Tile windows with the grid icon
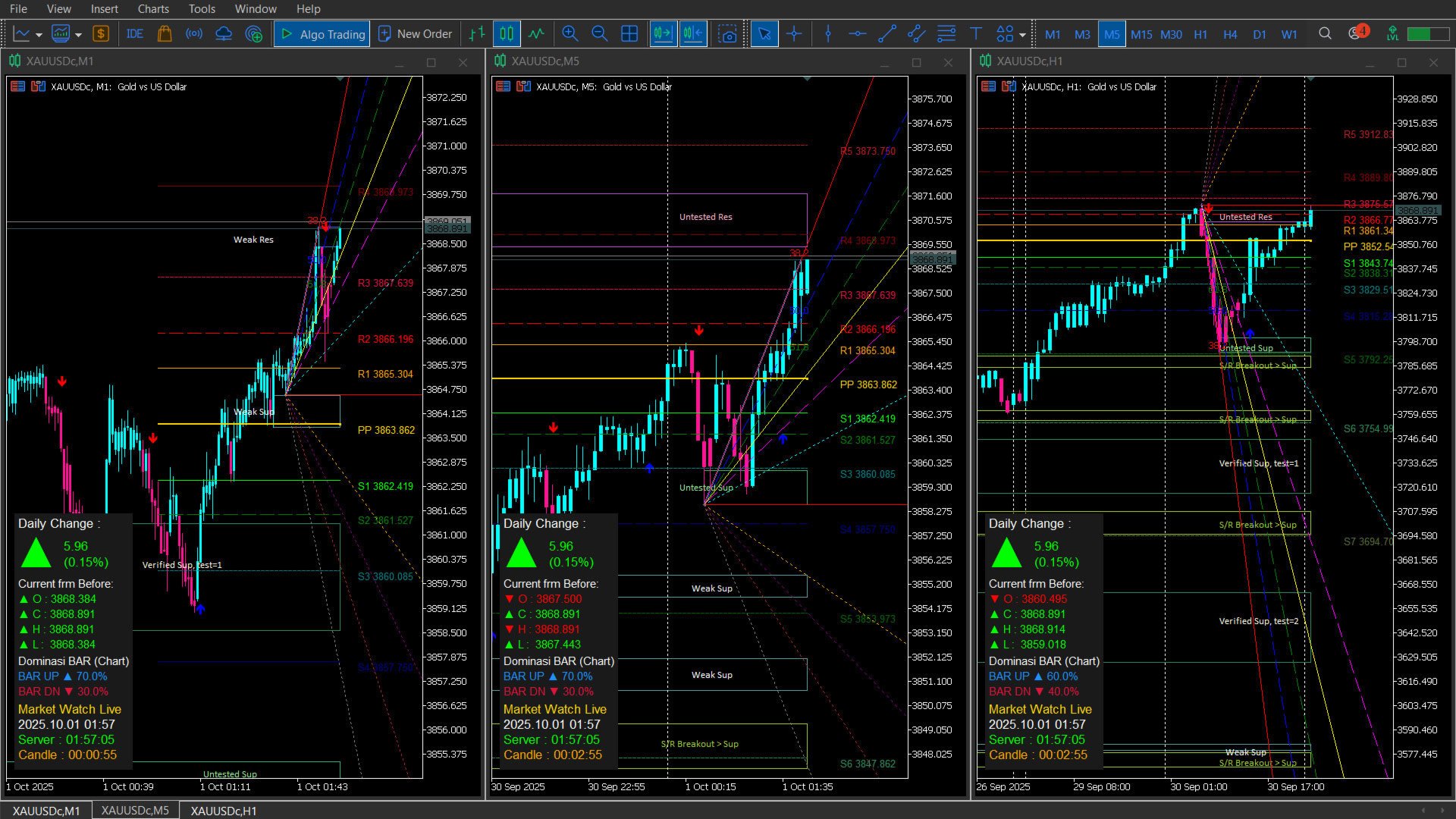The image size is (1456, 819). (x=629, y=34)
